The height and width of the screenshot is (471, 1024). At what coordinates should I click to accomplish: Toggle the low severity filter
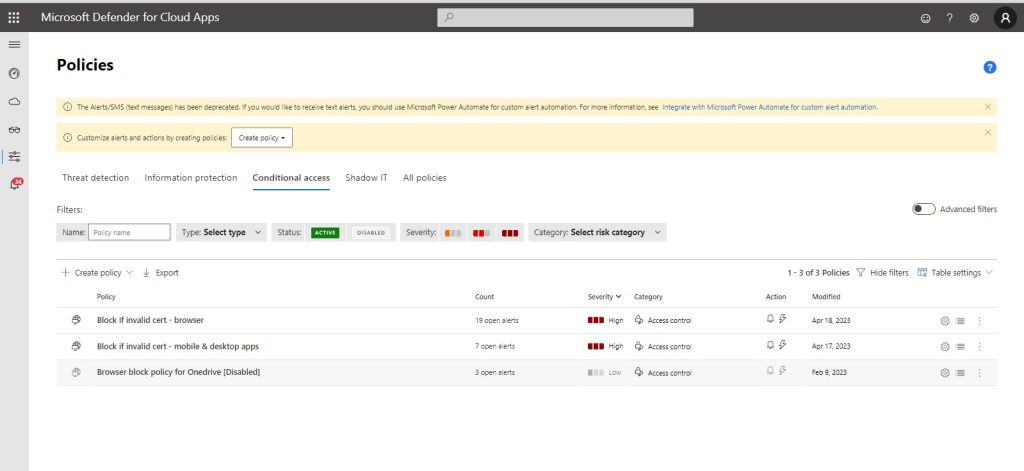pyautogui.click(x=453, y=233)
